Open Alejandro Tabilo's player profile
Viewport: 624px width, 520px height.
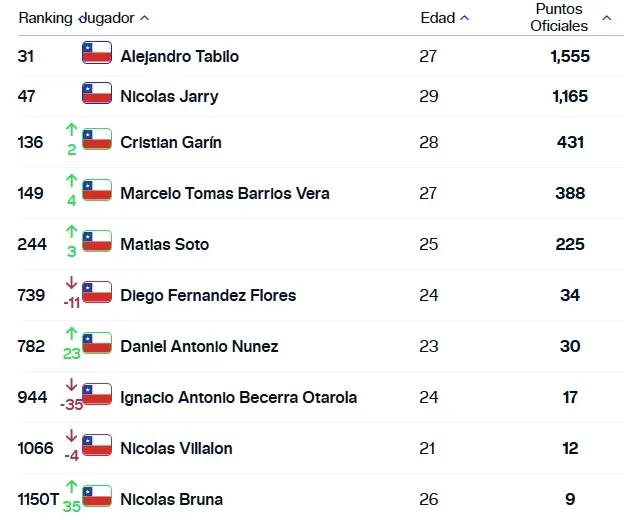coord(179,56)
